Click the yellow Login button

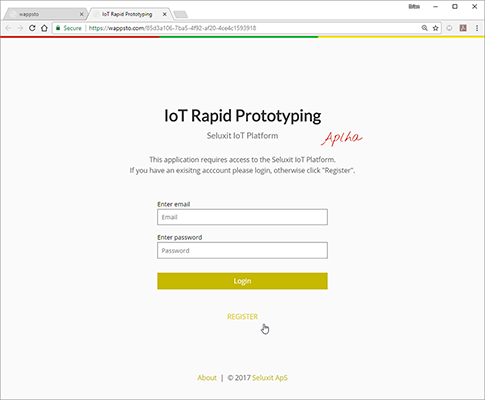[x=242, y=281]
